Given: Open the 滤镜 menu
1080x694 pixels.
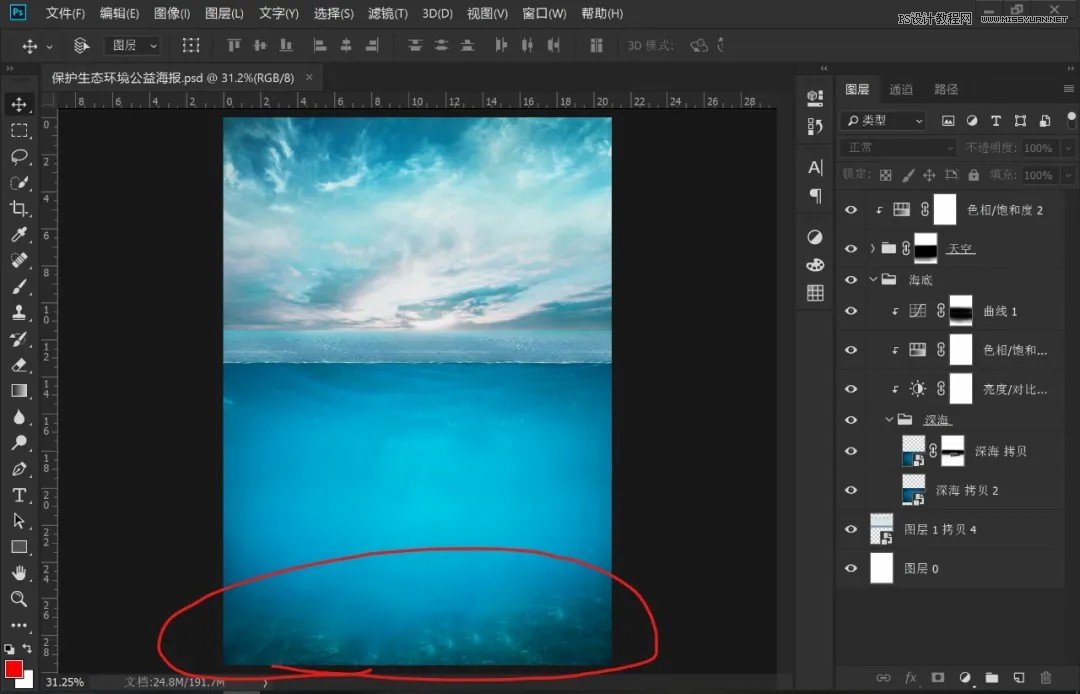Looking at the screenshot, I should [388, 13].
